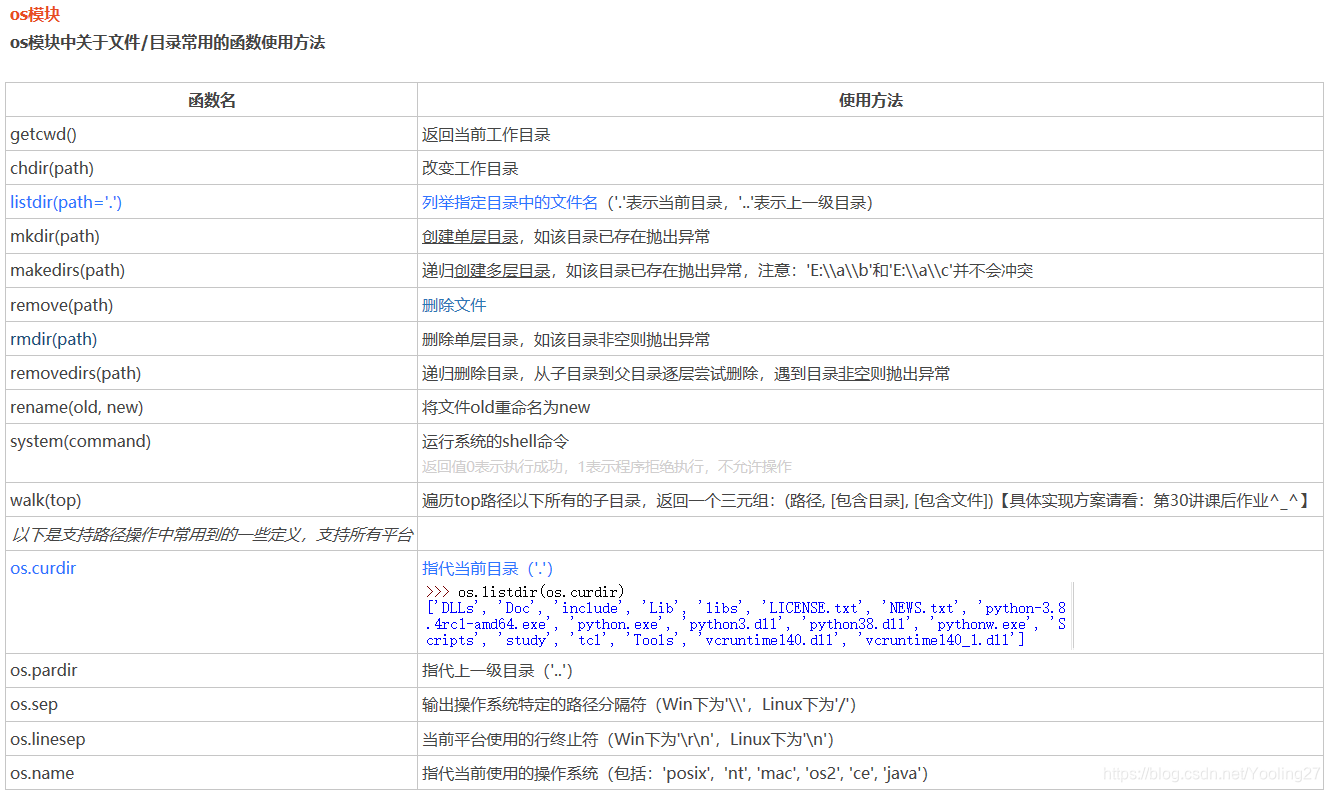Click the "使用方法" column header

tap(870, 100)
